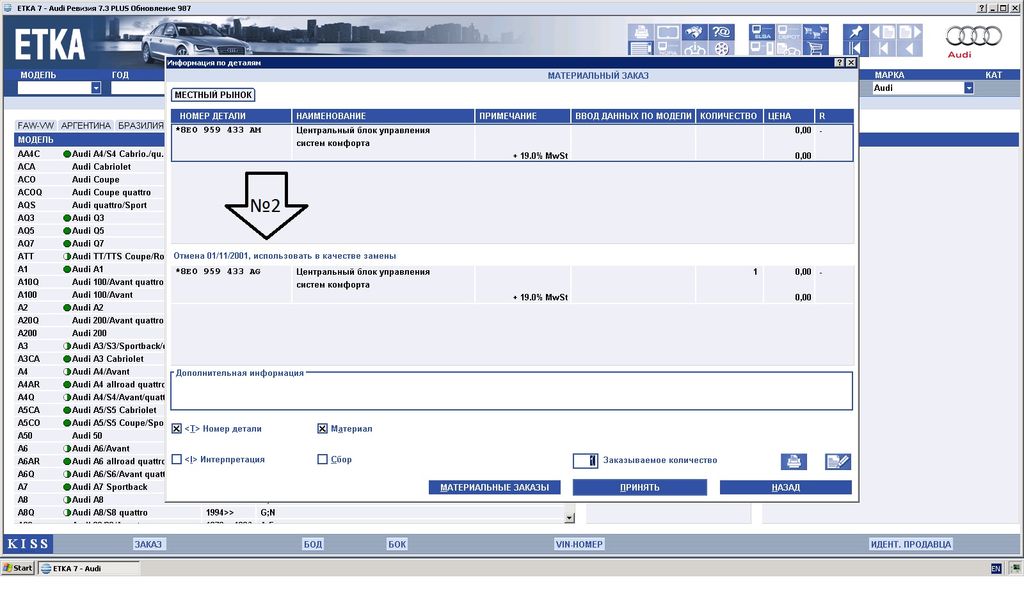Click the model list scrollbar down arrow
Image resolution: width=1024 pixels, height=593 pixels.
[569, 517]
